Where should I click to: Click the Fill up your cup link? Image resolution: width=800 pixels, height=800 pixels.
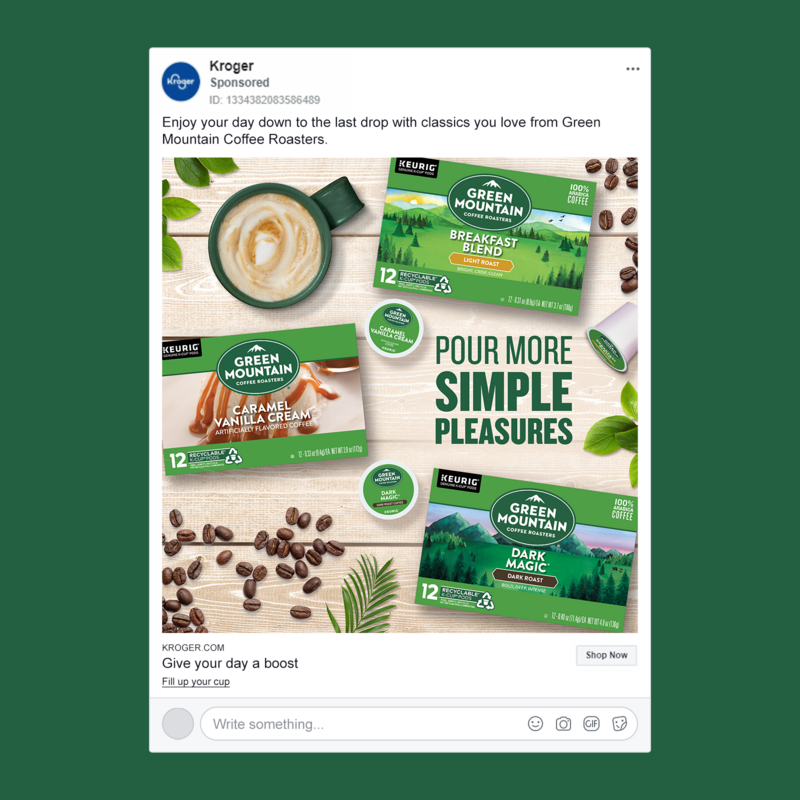[195, 682]
